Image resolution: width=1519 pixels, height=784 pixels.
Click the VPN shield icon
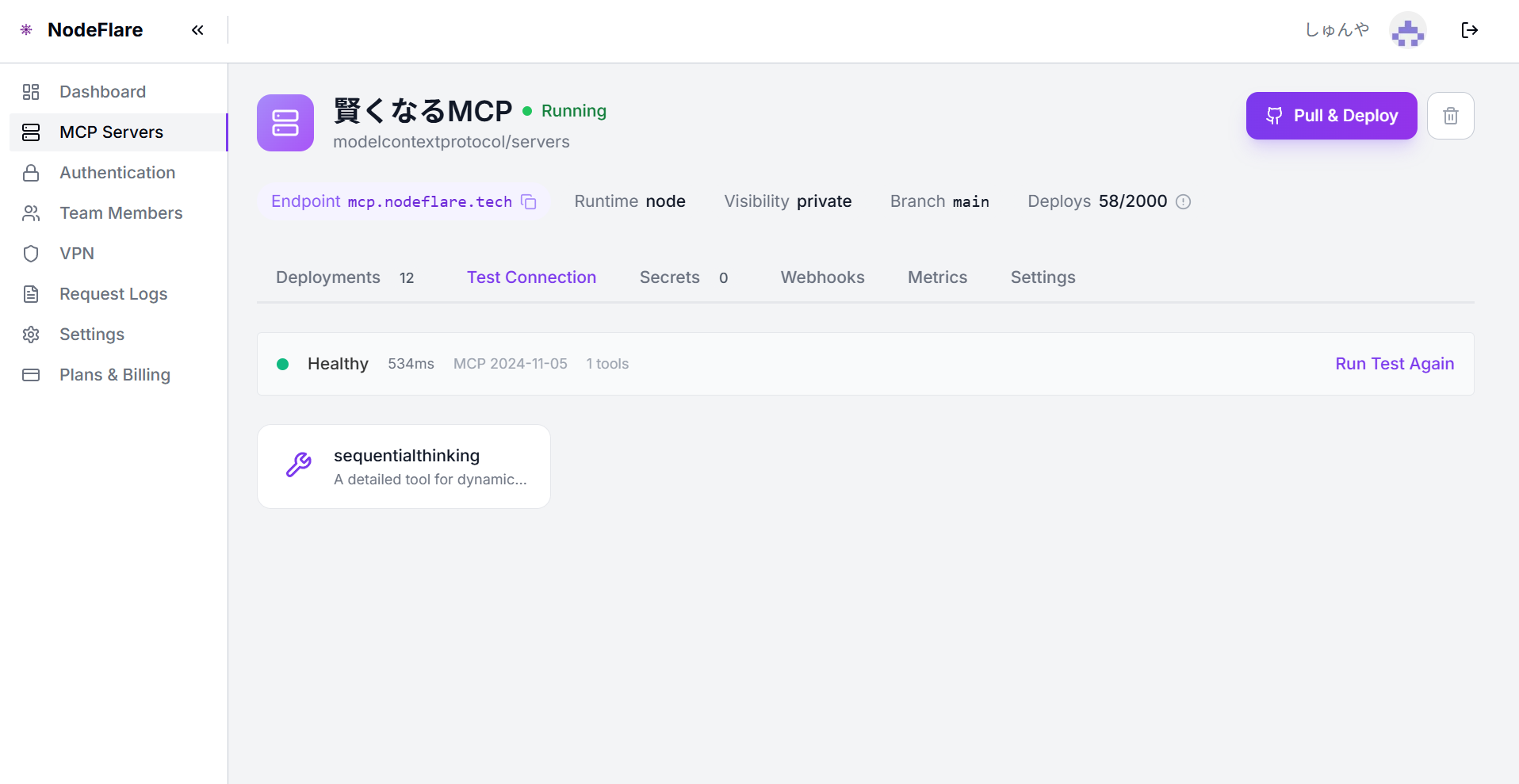point(31,254)
